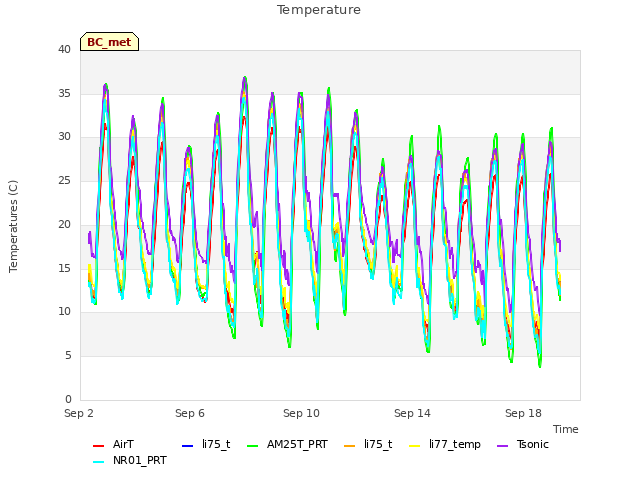640x480 pixels.
Task: Click the Sep 2 x-axis label
Action: click(x=79, y=413)
